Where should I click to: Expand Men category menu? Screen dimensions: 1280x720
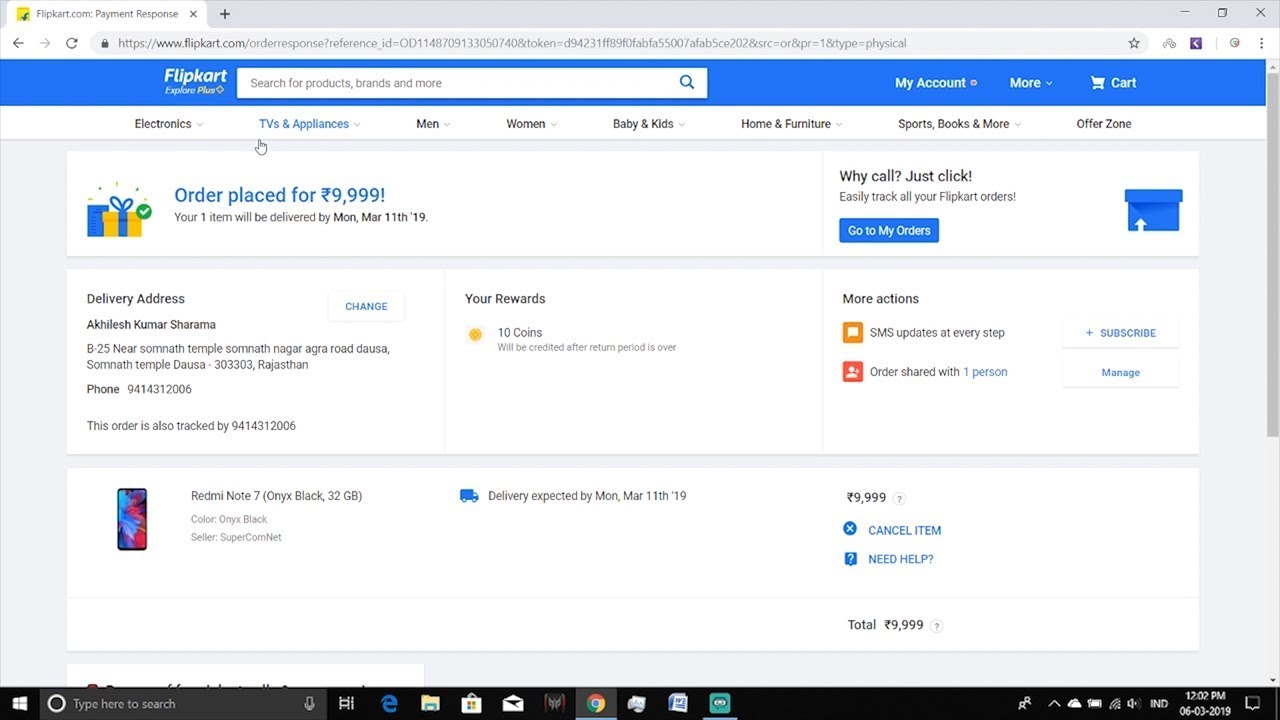tap(433, 124)
